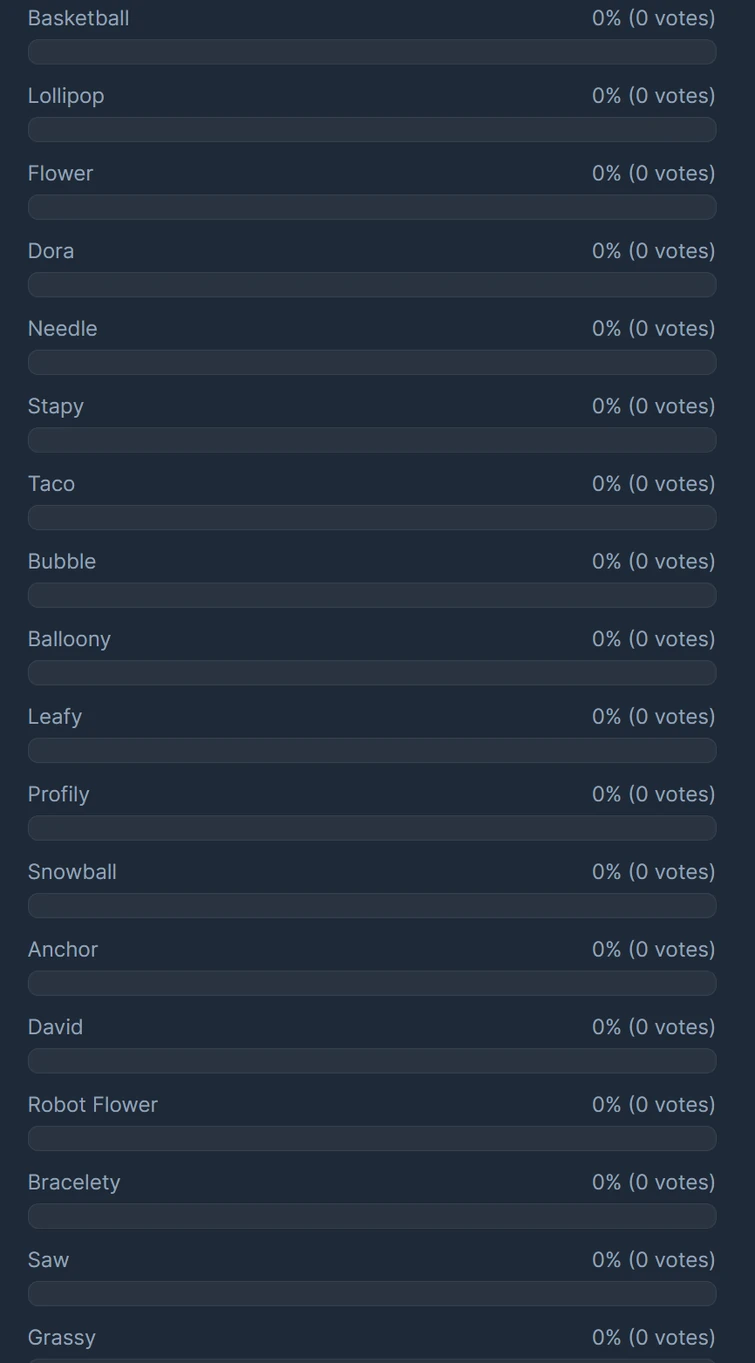This screenshot has width=755, height=1363.
Task: Click the Flower option label
Action: (x=60, y=173)
